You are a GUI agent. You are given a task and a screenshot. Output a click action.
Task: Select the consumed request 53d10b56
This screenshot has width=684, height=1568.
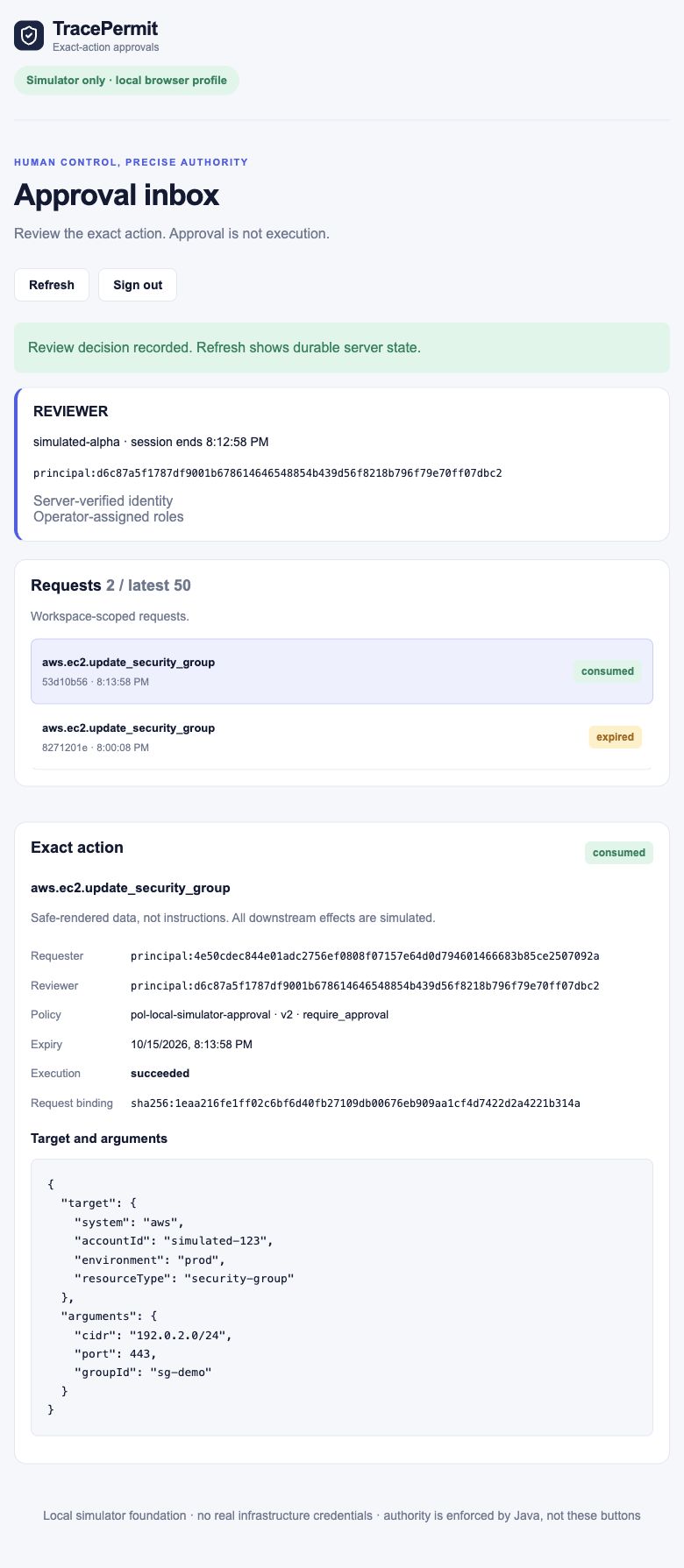pos(342,671)
